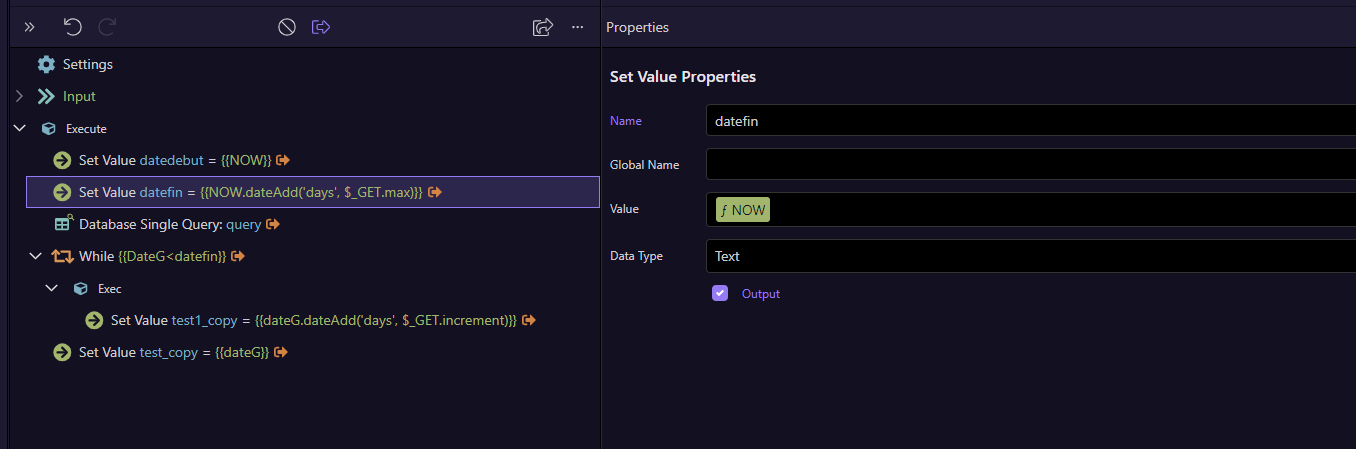Open Settings with the gear icon
Image resolution: width=1356 pixels, height=449 pixels.
[46, 64]
